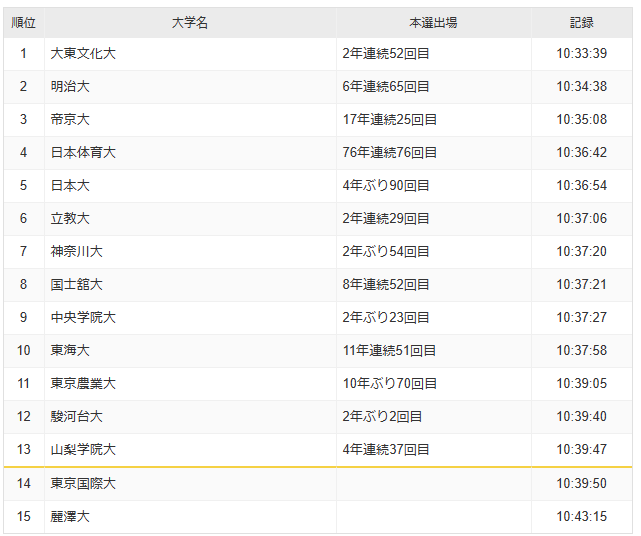Click rank number 13

click(24, 450)
